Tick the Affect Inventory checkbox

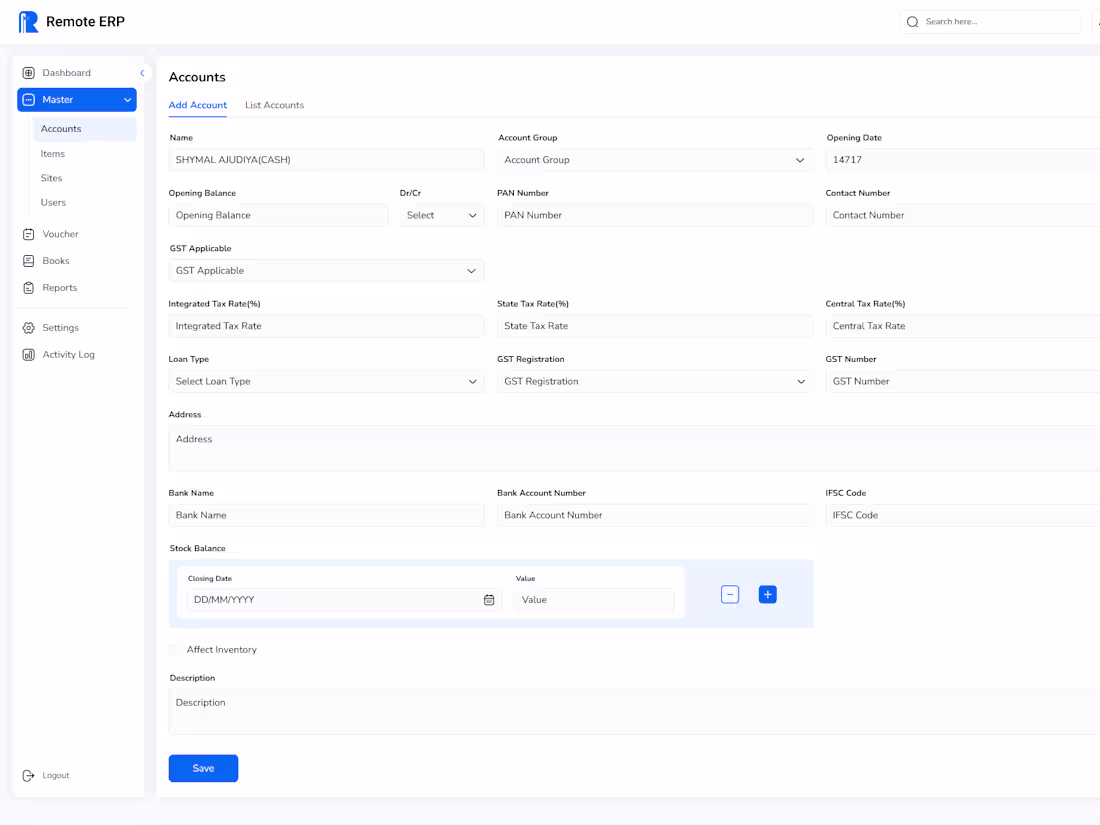coord(174,650)
